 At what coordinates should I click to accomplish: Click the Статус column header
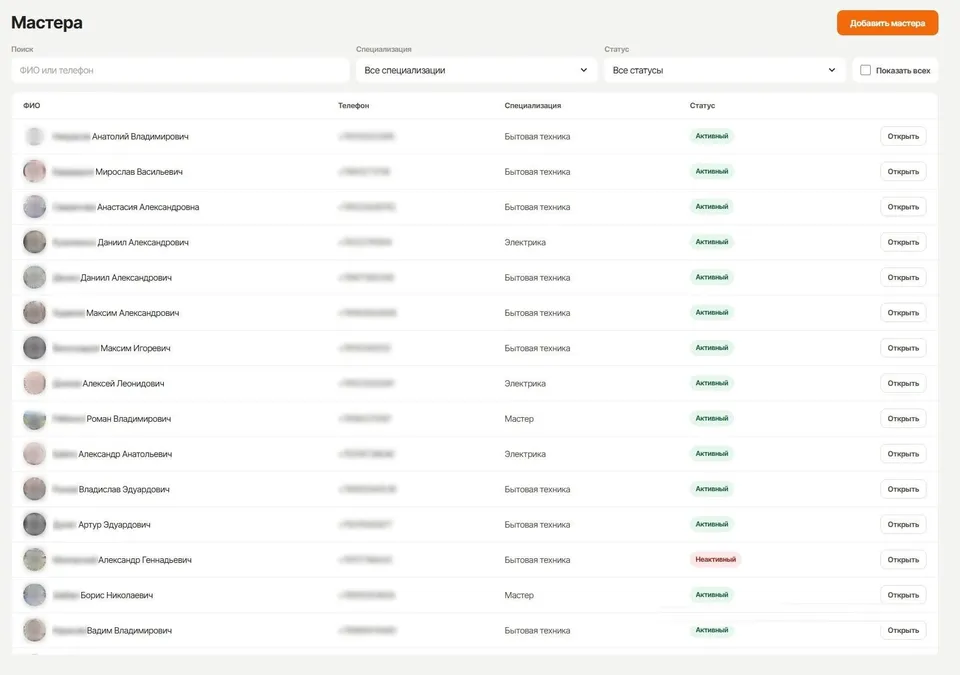[x=702, y=105]
